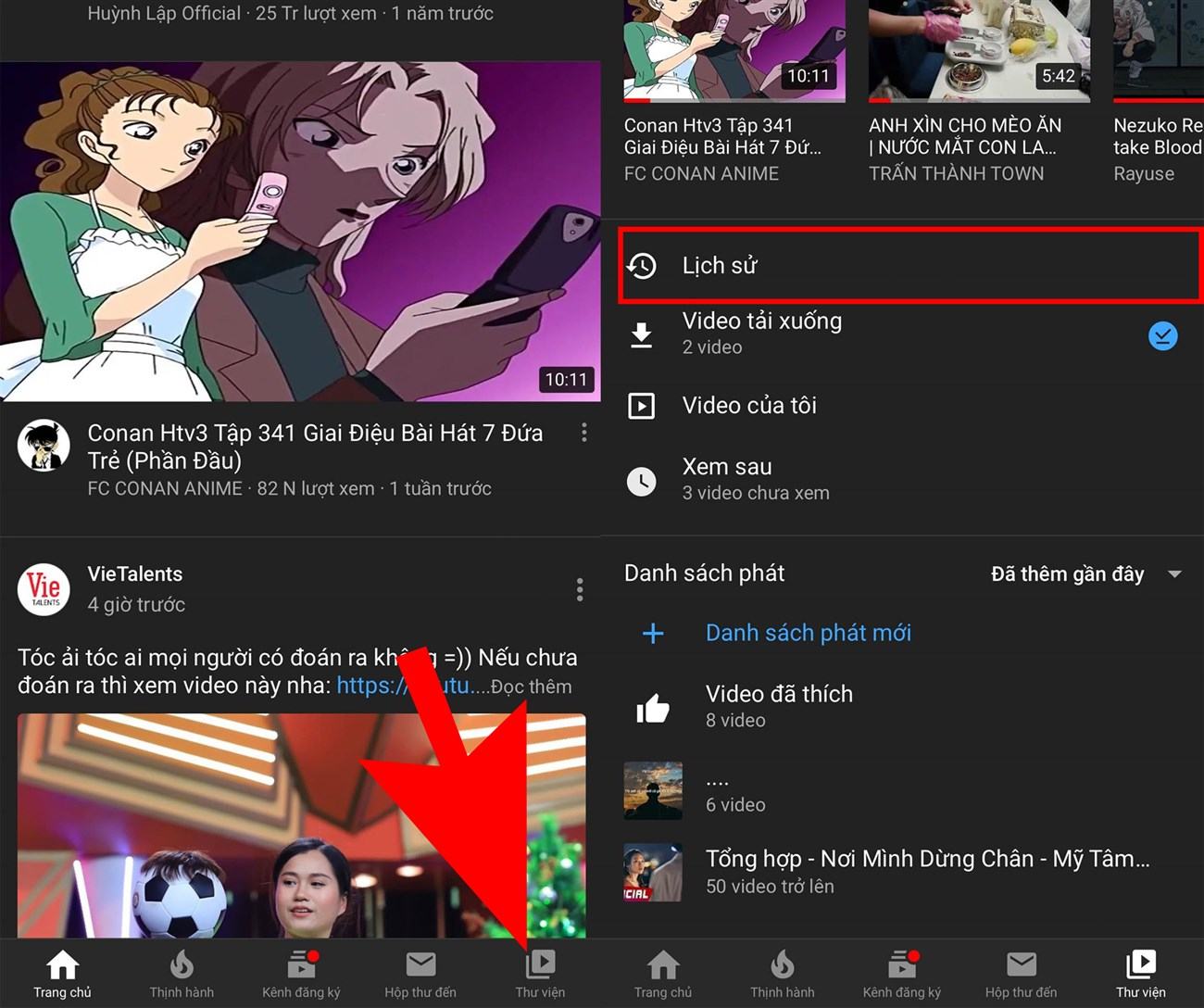Screen dimensions: 1204x1008
Task: Click the Xem sau clock icon
Action: (x=641, y=481)
